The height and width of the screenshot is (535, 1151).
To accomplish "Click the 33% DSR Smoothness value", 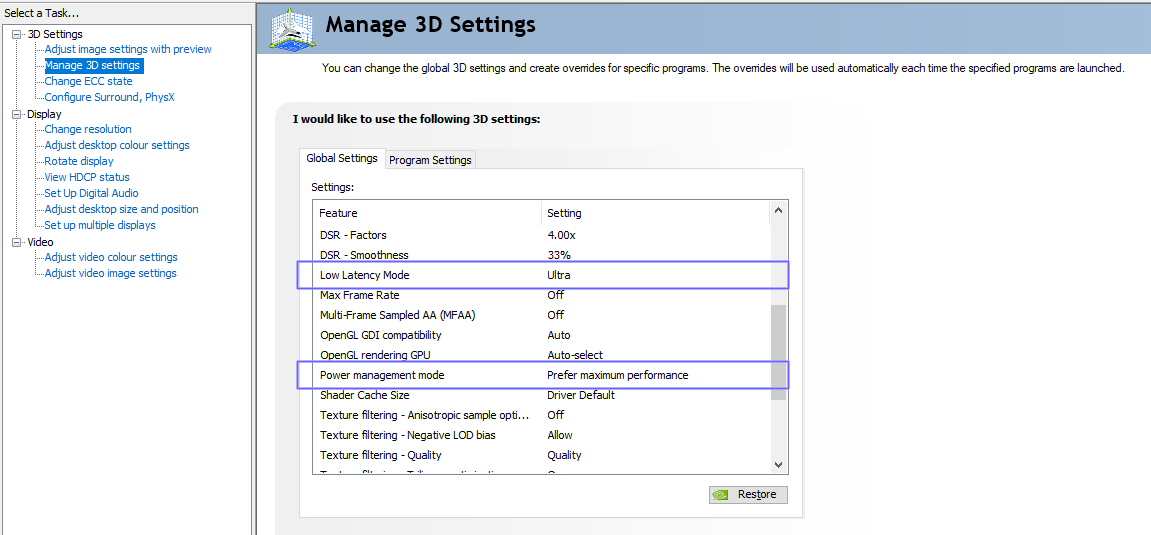I will pyautogui.click(x=559, y=255).
